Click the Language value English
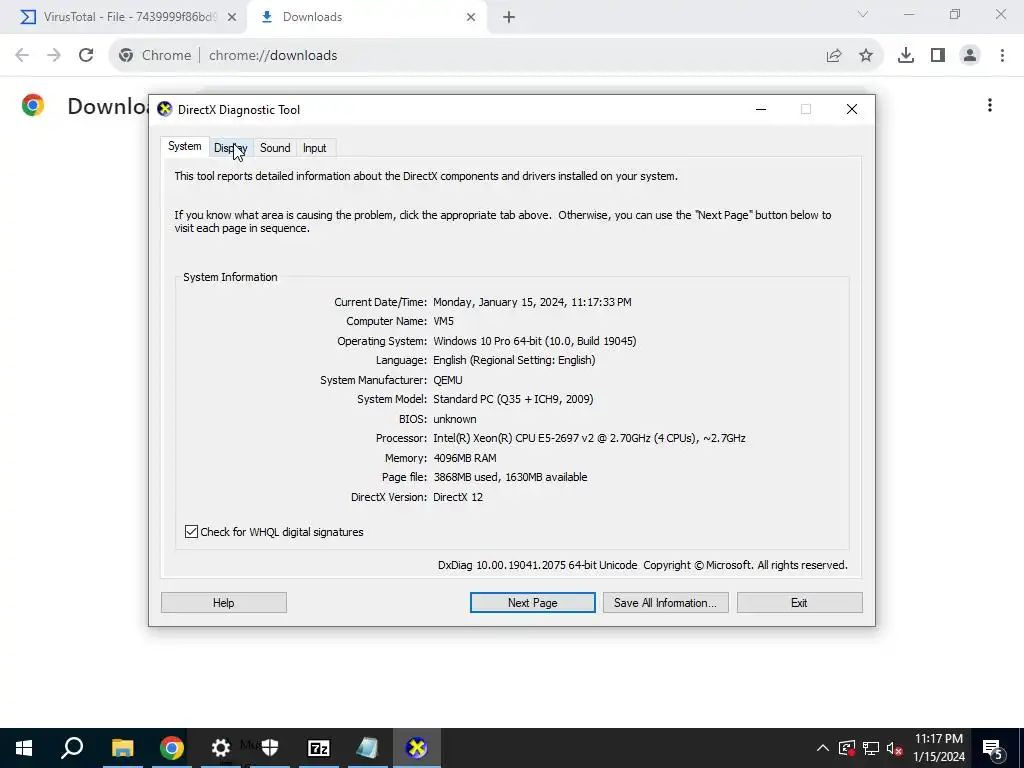 pyautogui.click(x=514, y=360)
